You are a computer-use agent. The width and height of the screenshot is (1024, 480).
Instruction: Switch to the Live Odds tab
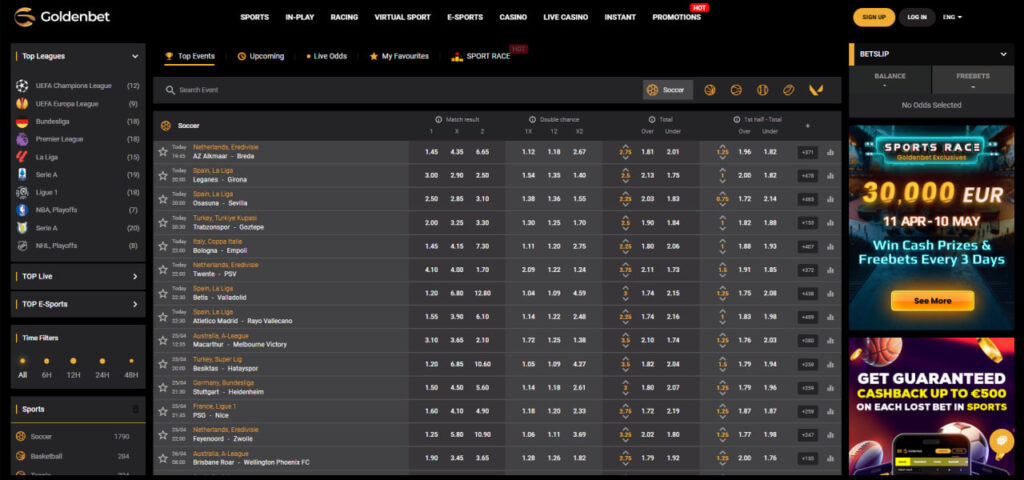point(327,56)
